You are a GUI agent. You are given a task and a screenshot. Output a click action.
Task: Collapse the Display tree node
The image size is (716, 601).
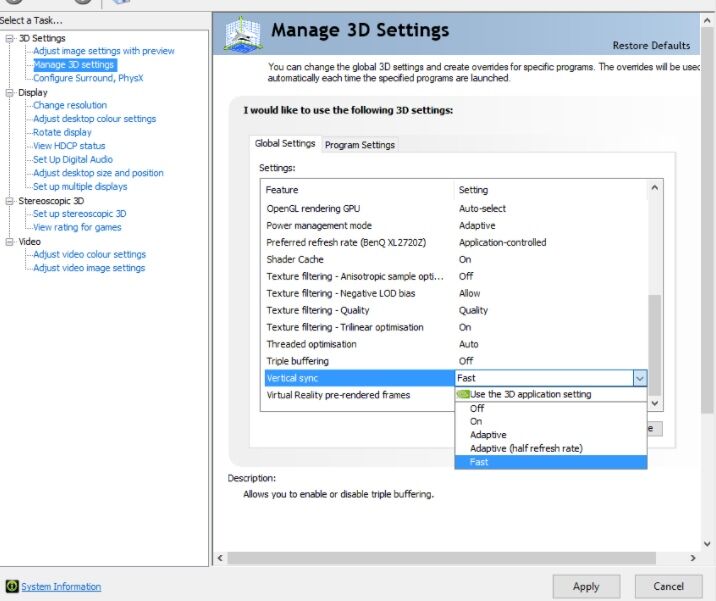[10, 92]
